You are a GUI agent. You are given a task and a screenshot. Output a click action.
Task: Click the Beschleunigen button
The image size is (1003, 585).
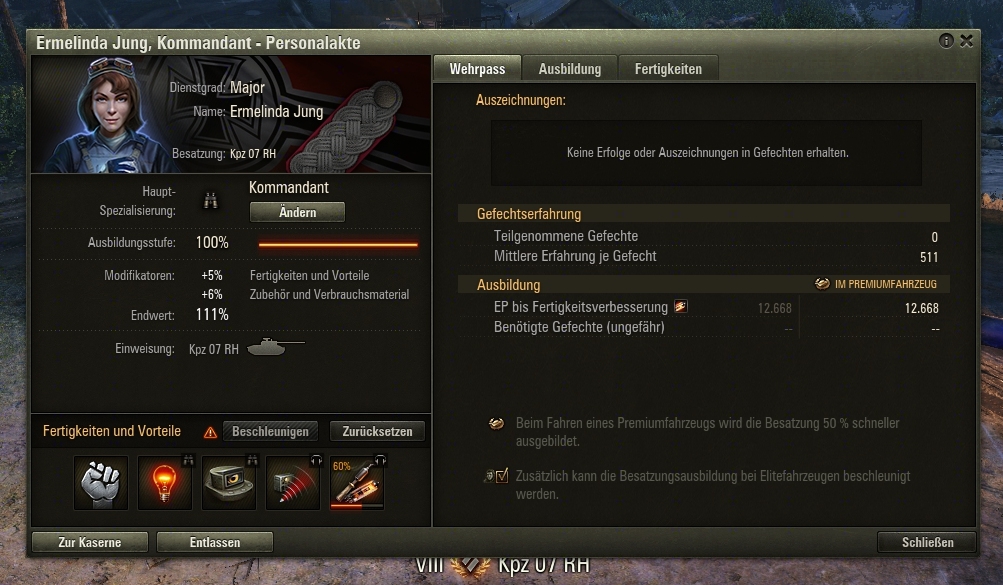(x=270, y=432)
